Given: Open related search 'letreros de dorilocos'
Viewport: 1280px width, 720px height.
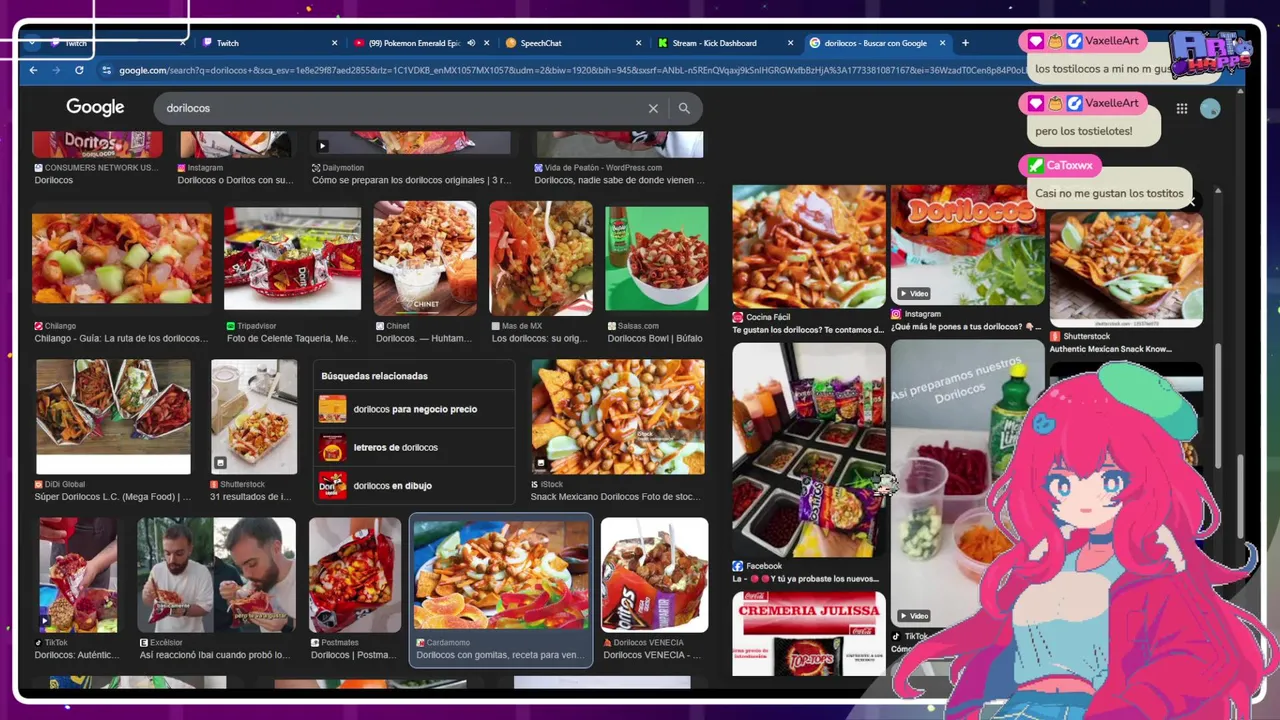Looking at the screenshot, I should (414, 447).
